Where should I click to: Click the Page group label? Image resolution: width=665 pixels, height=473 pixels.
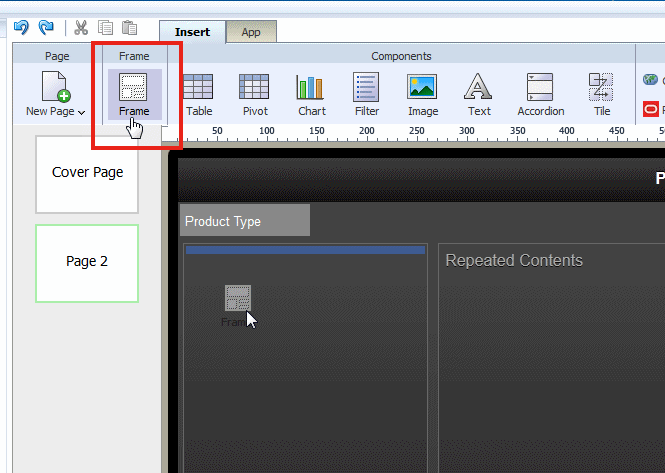[57, 56]
